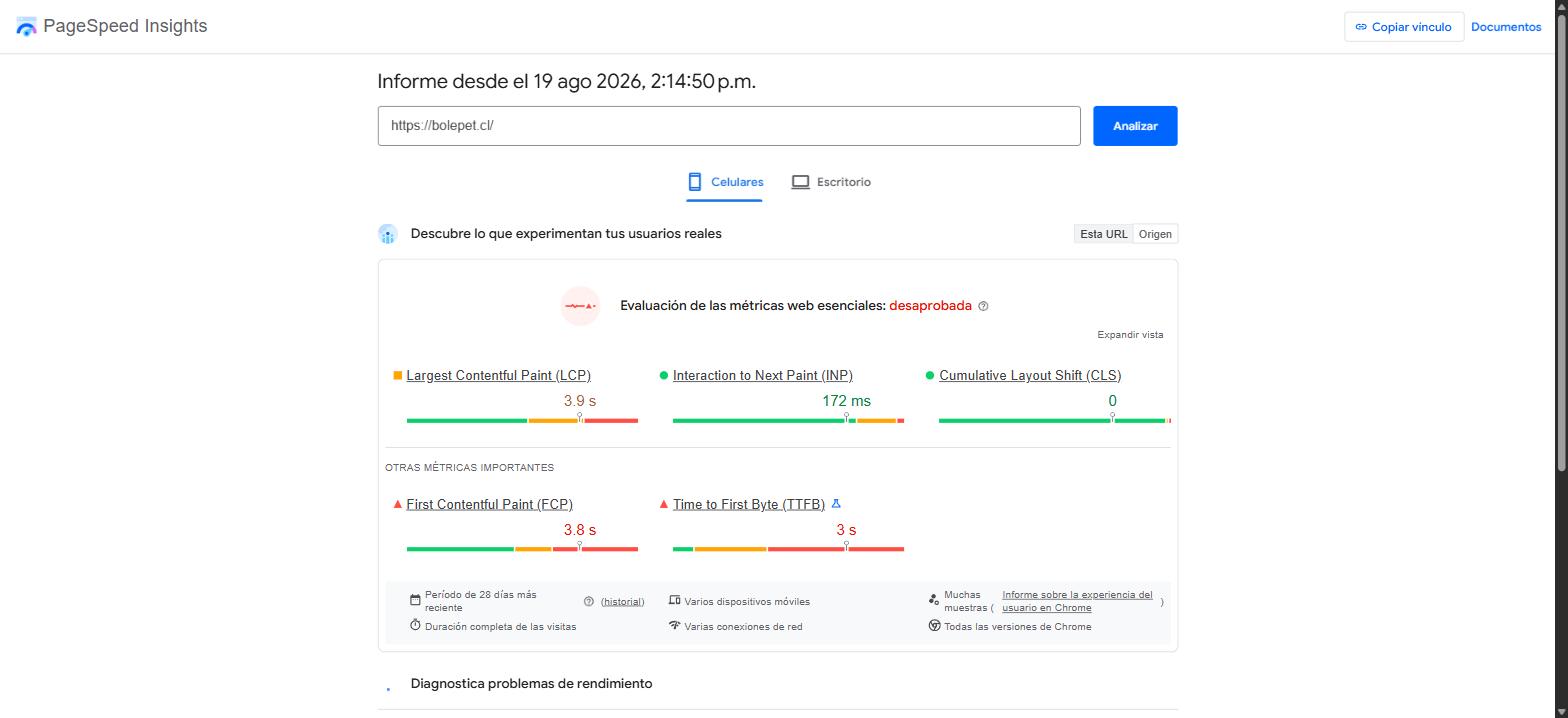Open help icon beside historial
The width and height of the screenshot is (1568, 718).
tap(589, 602)
